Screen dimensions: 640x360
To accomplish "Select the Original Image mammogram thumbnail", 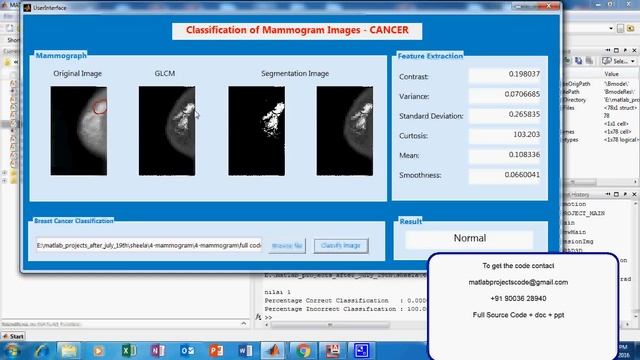I will tap(79, 131).
